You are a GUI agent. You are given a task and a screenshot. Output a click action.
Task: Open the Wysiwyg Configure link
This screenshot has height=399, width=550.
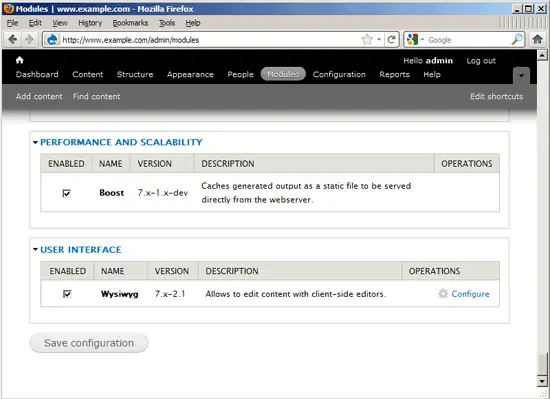pyautogui.click(x=470, y=294)
